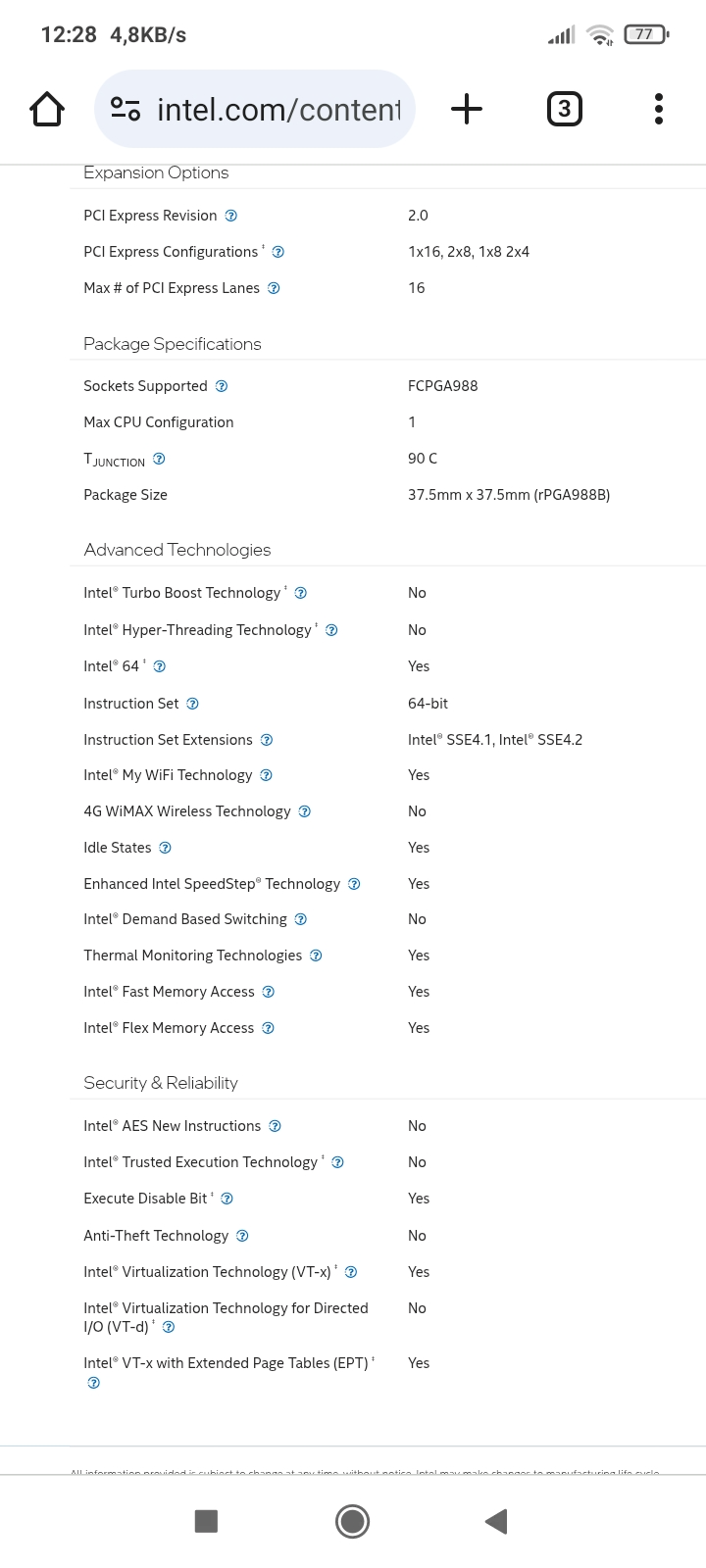Open help icon for Idle States
706x1568 pixels.
click(x=165, y=848)
